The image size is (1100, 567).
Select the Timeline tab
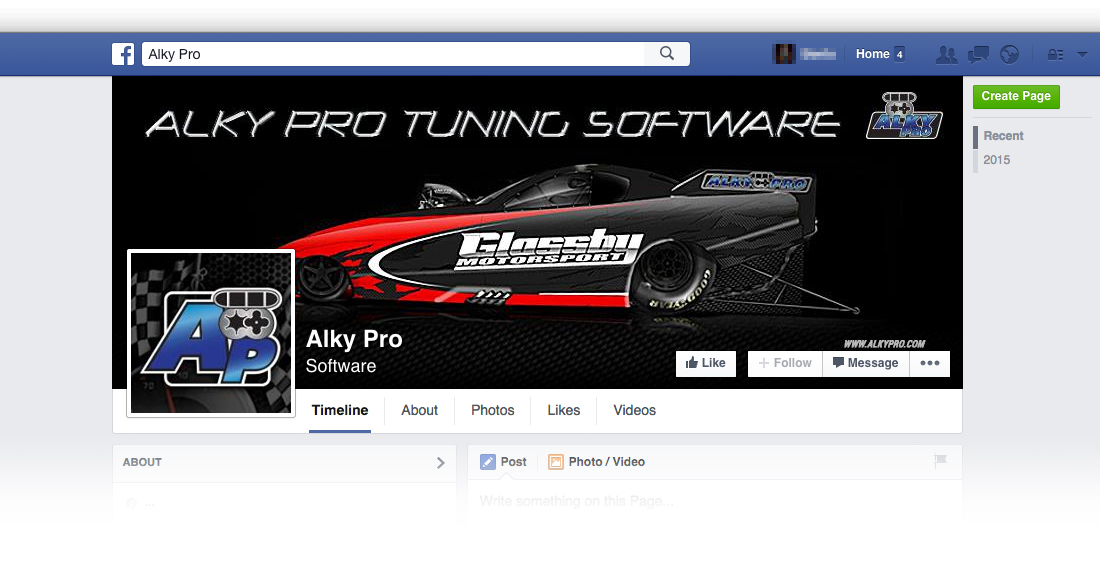click(340, 411)
